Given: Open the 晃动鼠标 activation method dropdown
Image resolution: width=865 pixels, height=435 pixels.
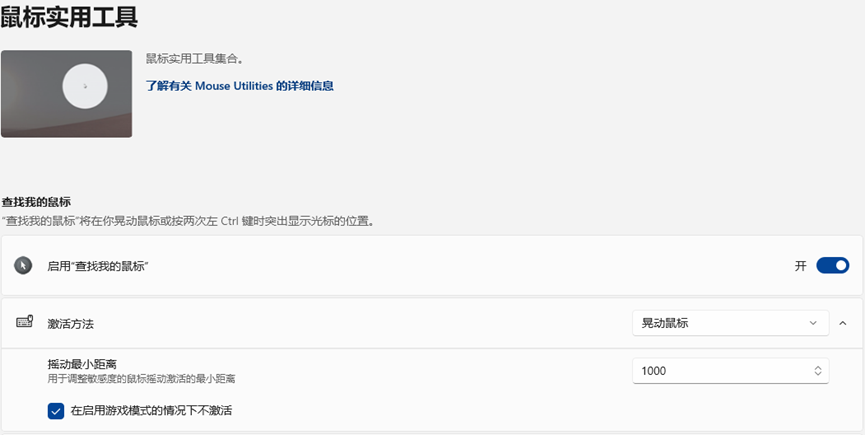Looking at the screenshot, I should 730,323.
